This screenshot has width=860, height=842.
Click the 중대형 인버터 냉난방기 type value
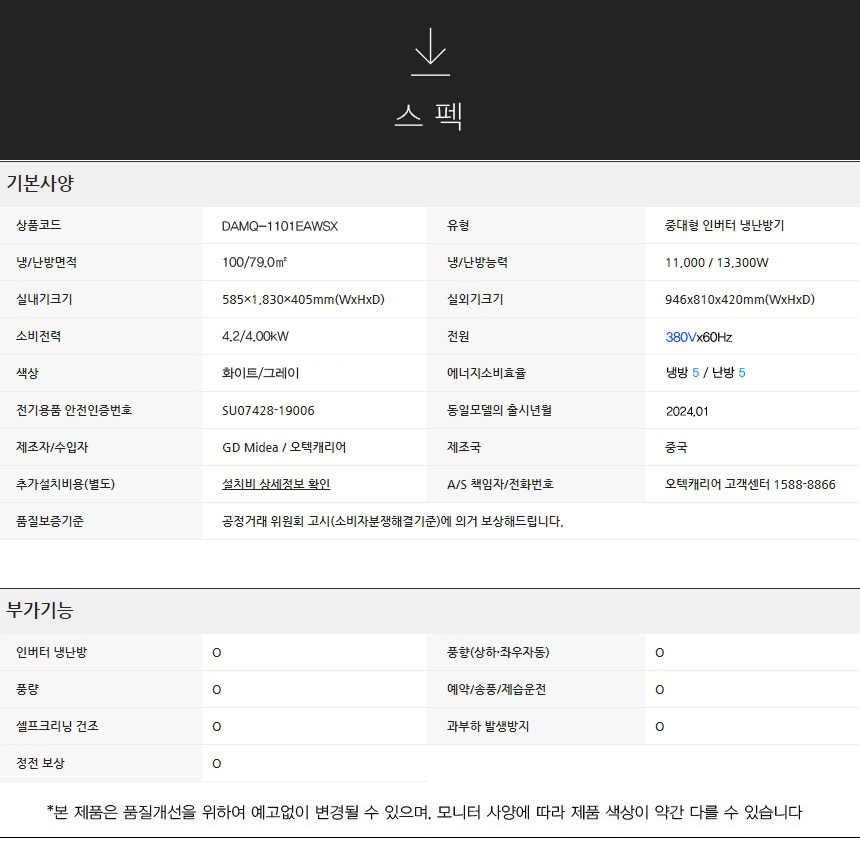(x=724, y=226)
